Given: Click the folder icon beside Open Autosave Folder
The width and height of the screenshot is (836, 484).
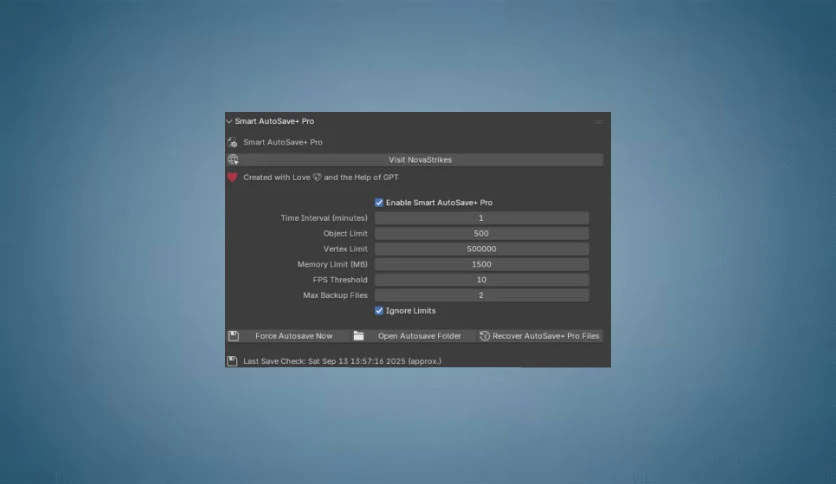Looking at the screenshot, I should tap(359, 336).
